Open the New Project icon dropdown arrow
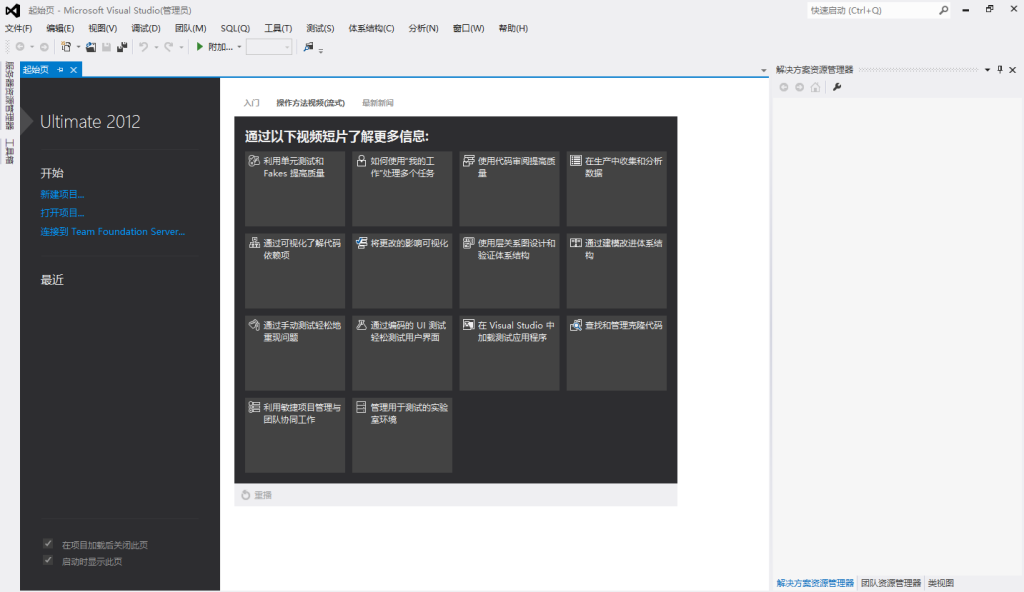This screenshot has height=592, width=1024. click(x=78, y=47)
